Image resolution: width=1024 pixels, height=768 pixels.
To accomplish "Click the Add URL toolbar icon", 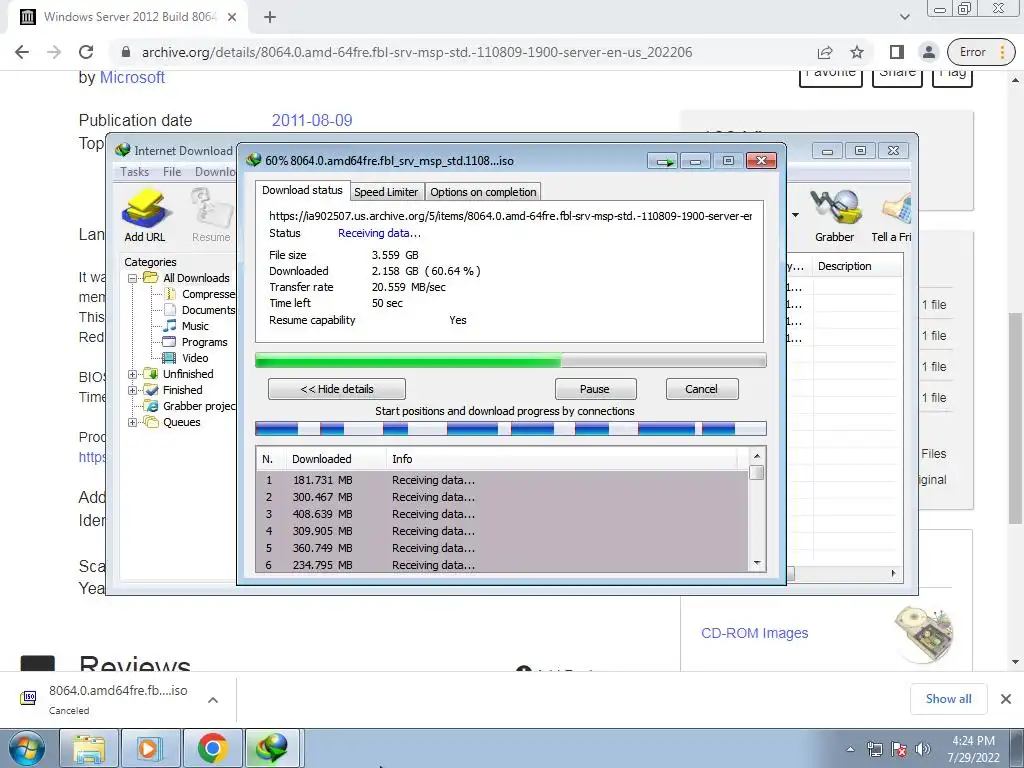I will point(145,216).
